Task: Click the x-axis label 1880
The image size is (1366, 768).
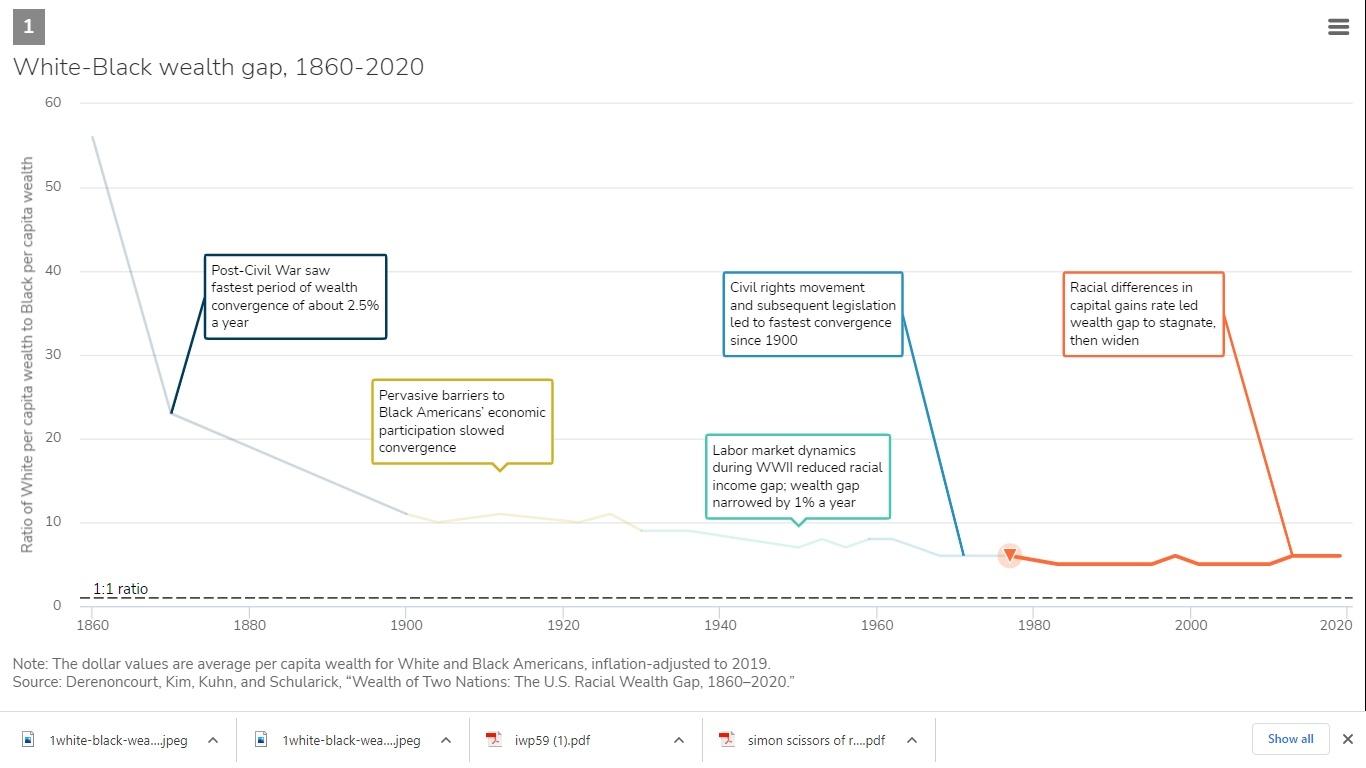Action: coord(249,626)
